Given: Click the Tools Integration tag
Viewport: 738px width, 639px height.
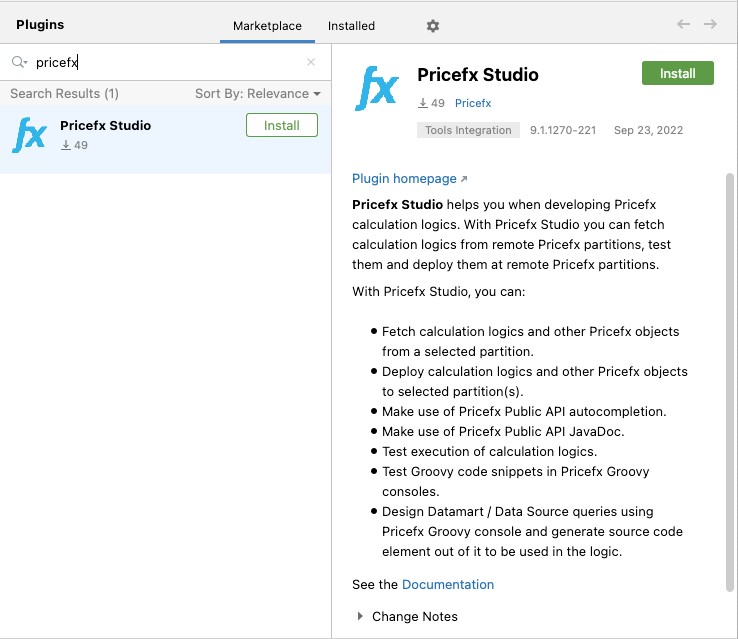Looking at the screenshot, I should pos(468,130).
